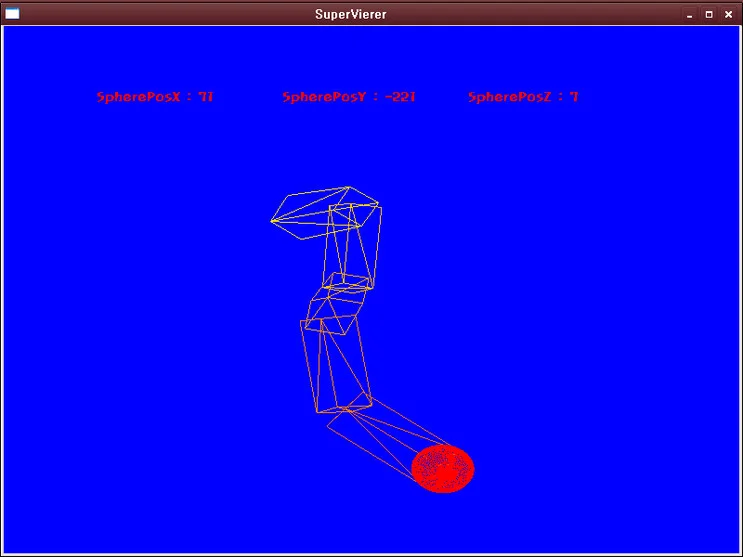Click the pointed left tip of yellow head
Image resolution: width=743 pixels, height=557 pixels.
click(x=272, y=220)
